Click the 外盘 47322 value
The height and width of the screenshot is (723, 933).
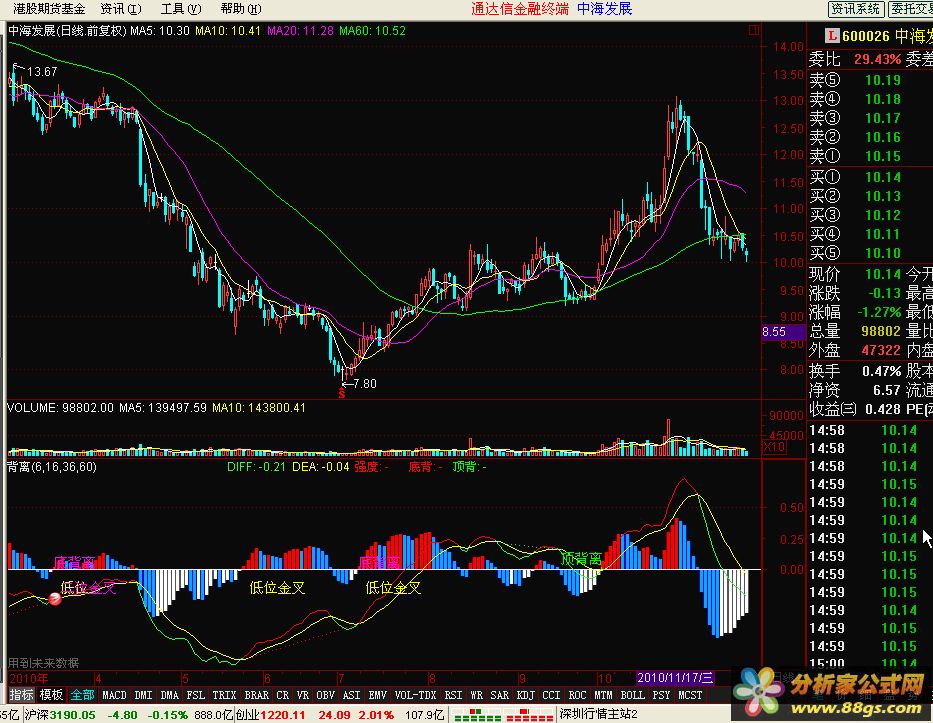click(x=881, y=350)
